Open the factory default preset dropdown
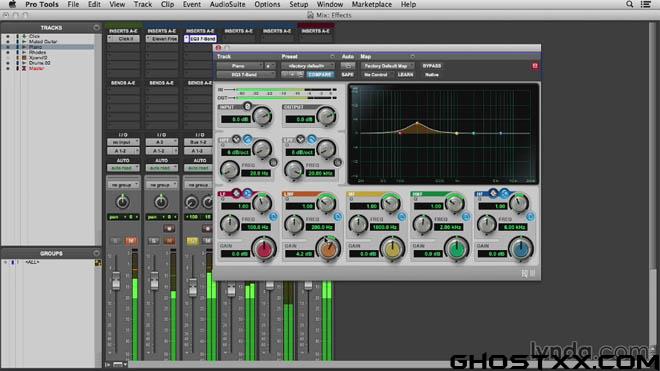Image resolution: width=660 pixels, height=371 pixels. pos(307,66)
